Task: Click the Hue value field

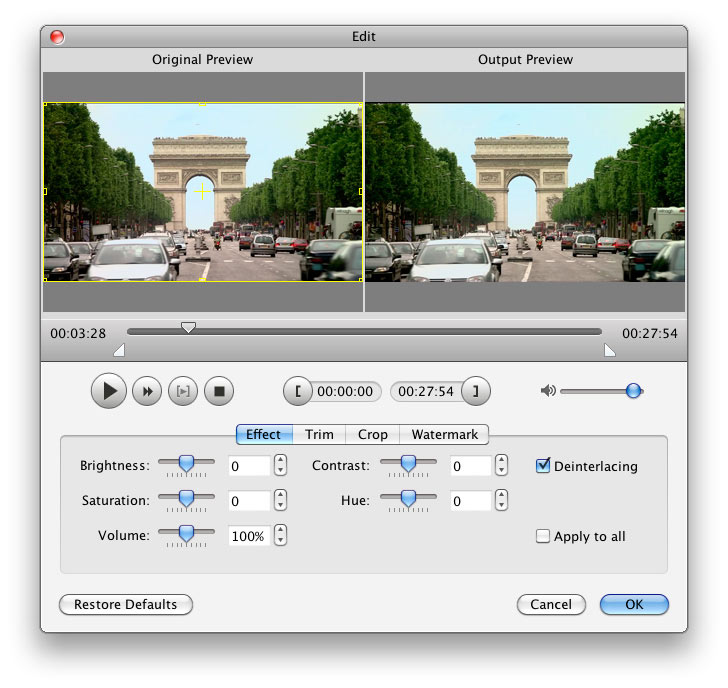Action: click(471, 501)
